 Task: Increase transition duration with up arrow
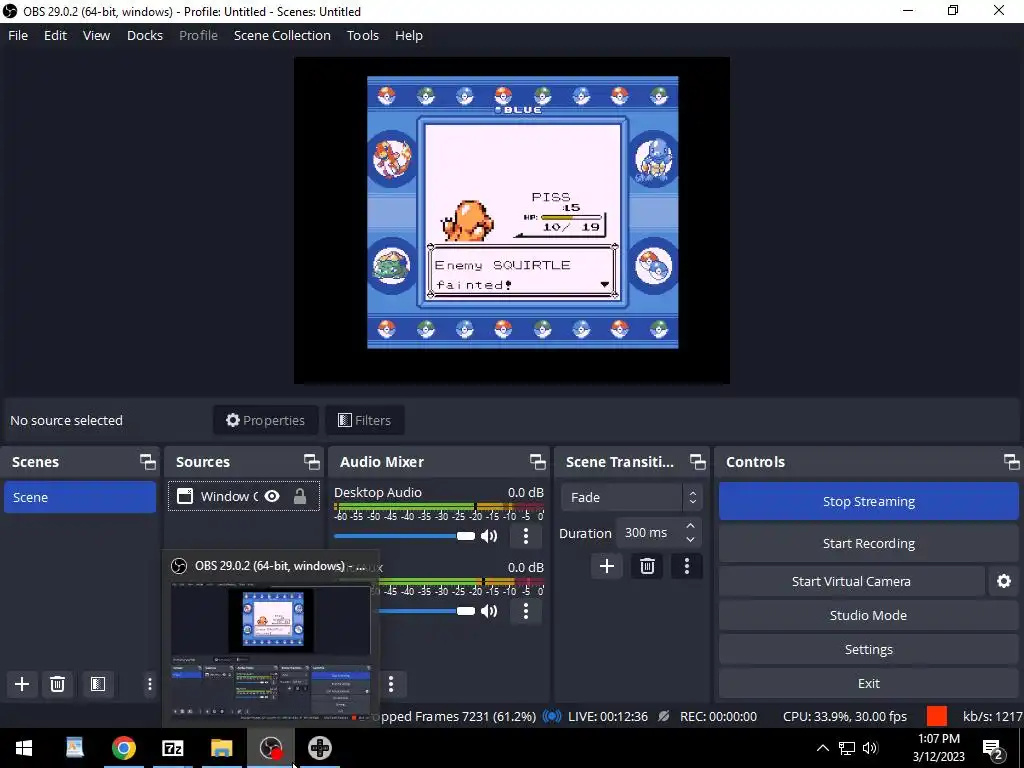(x=690, y=526)
